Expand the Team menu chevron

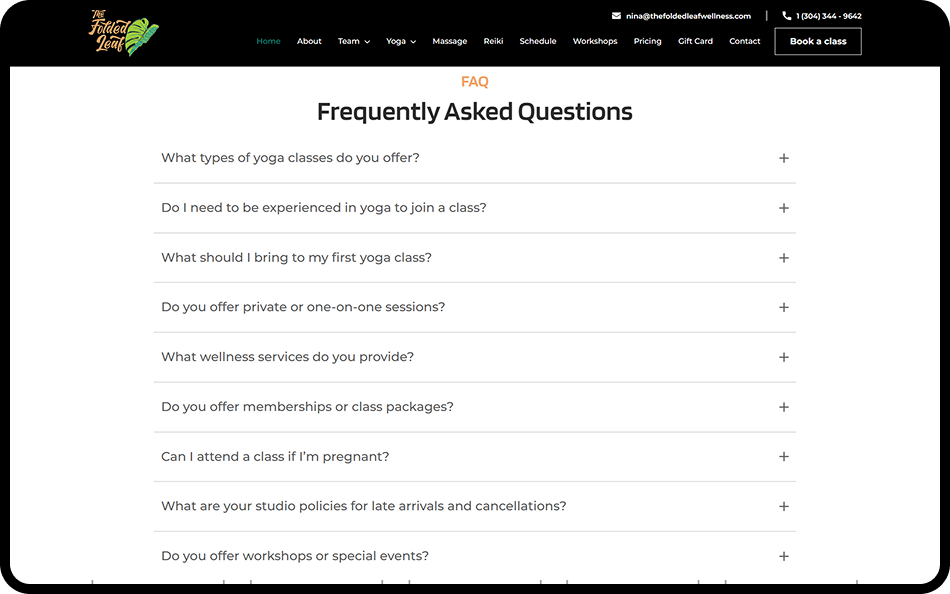[367, 42]
